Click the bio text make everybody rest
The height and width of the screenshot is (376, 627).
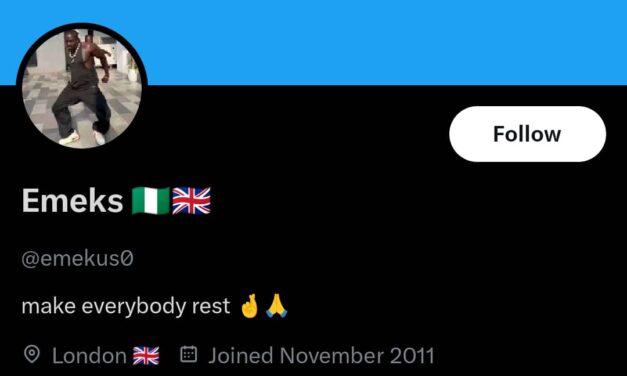coord(126,306)
